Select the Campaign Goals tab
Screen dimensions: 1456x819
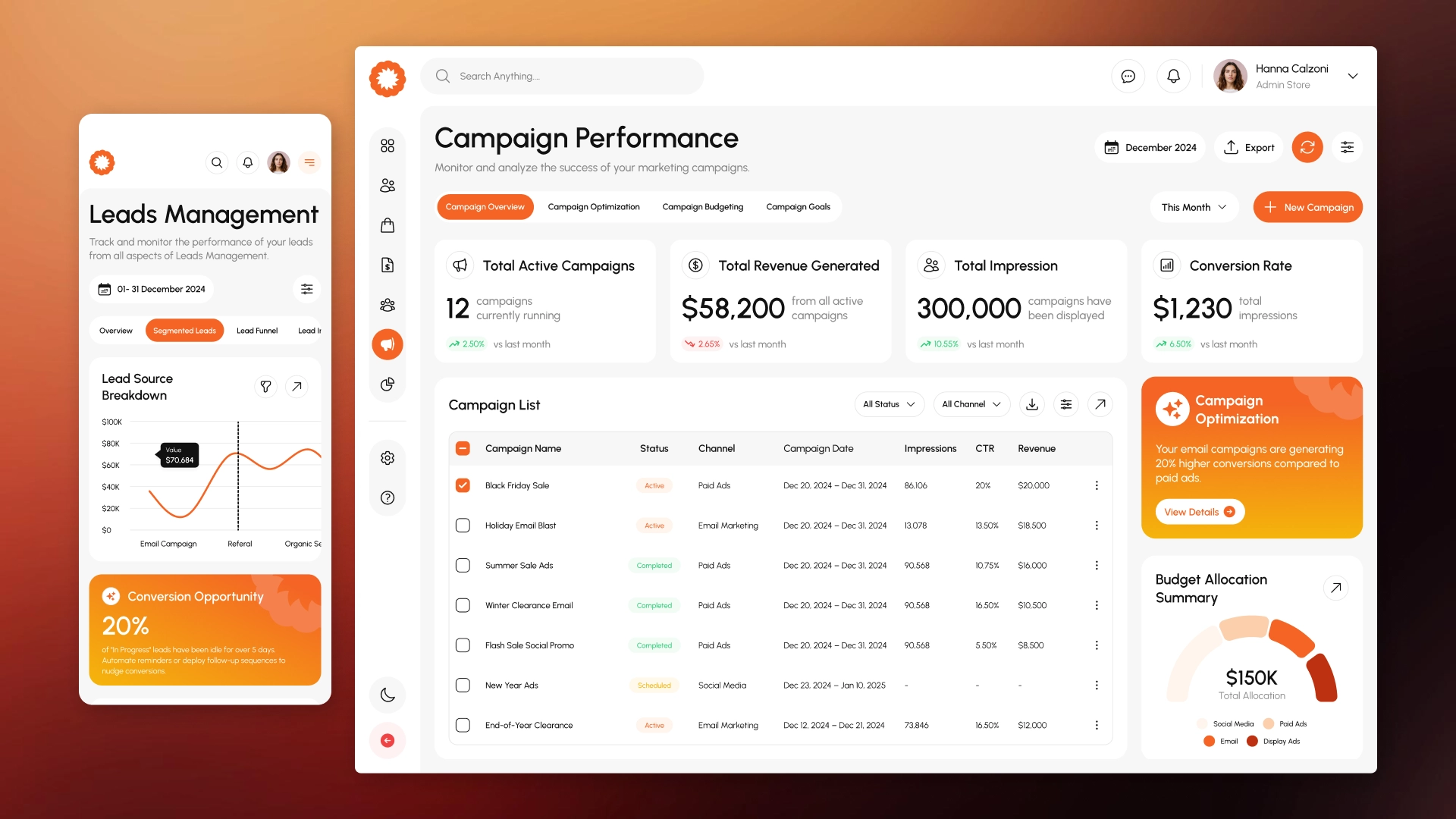[798, 206]
